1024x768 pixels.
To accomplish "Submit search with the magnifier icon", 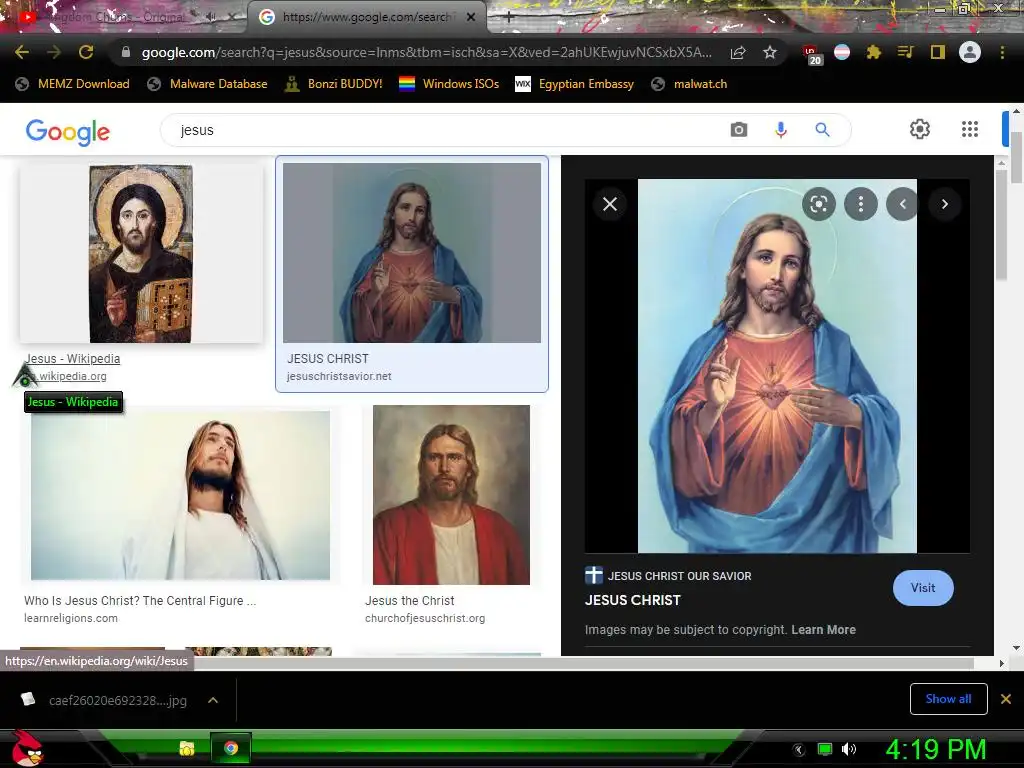I will tap(822, 130).
